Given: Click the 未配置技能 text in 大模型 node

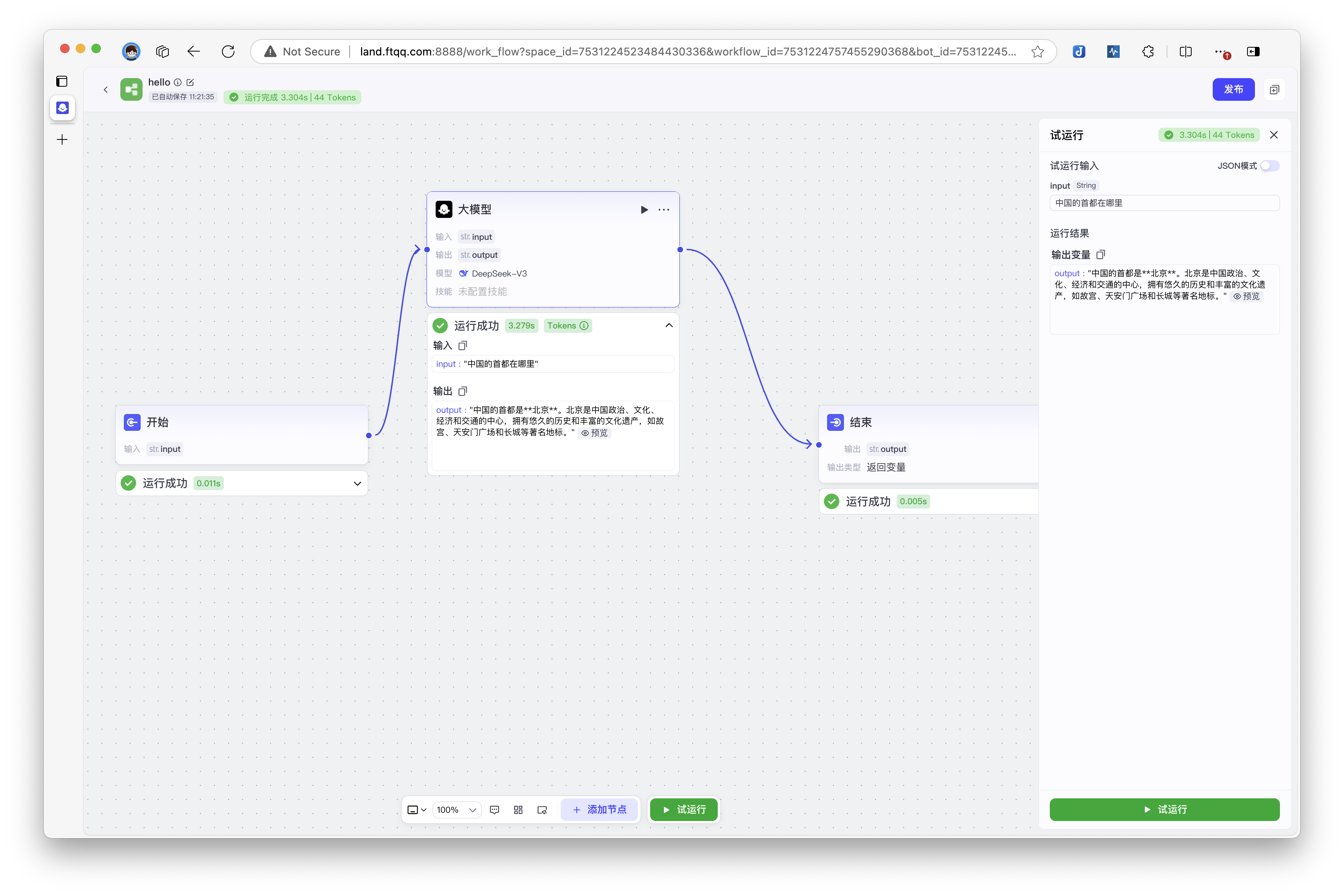Looking at the screenshot, I should pyautogui.click(x=482, y=291).
